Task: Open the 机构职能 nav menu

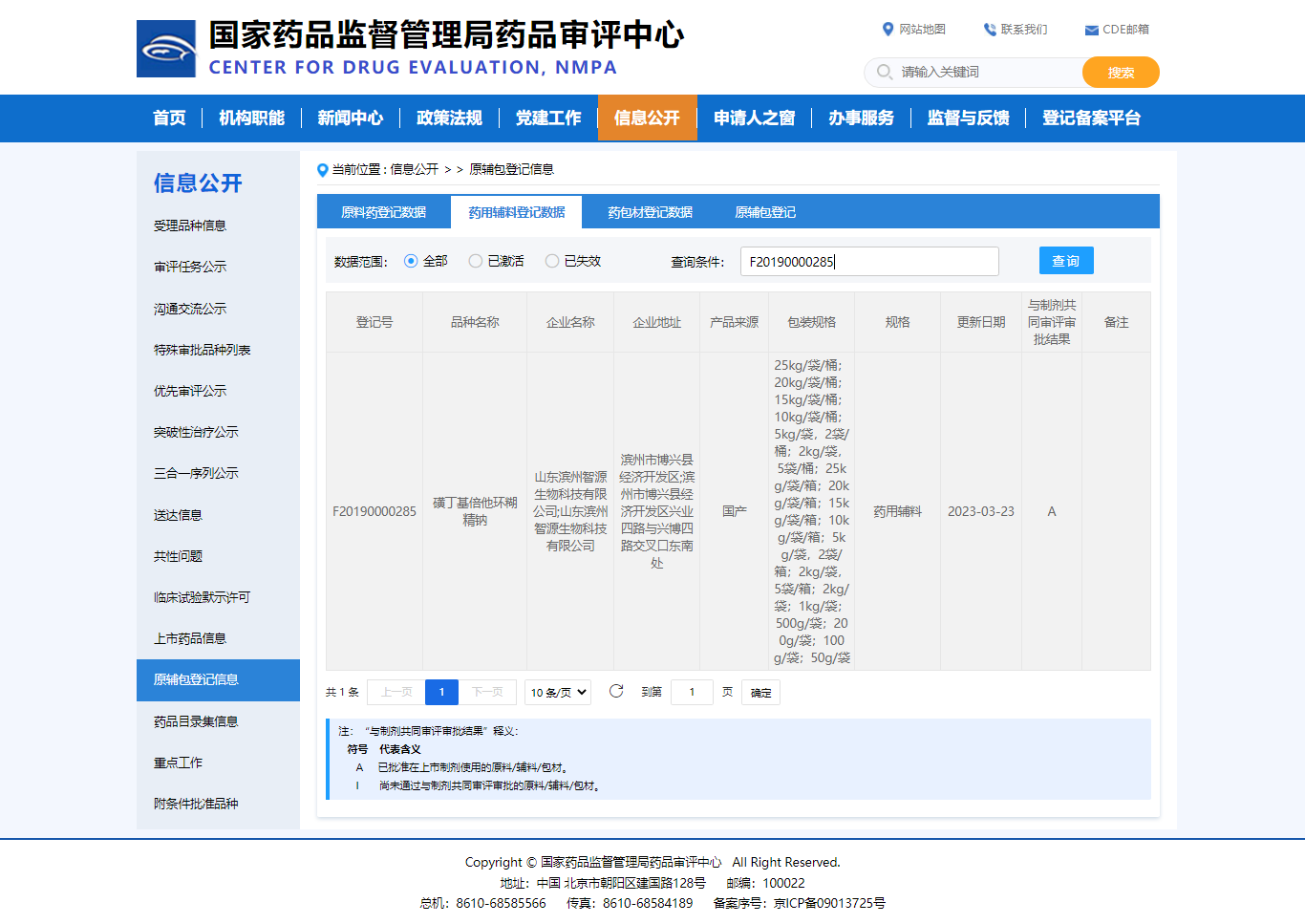Action: 251,118
